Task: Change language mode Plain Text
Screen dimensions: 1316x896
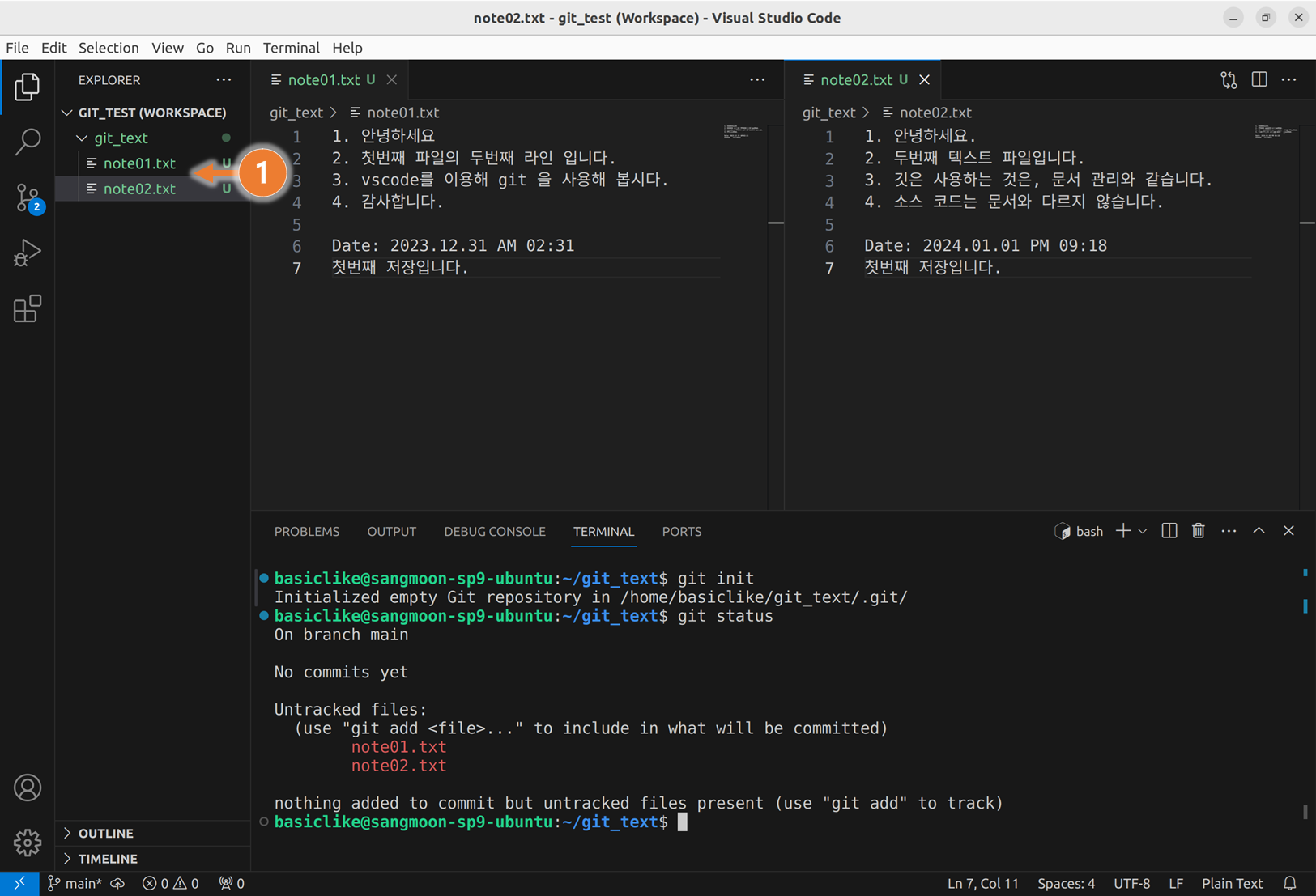Action: point(1232,883)
